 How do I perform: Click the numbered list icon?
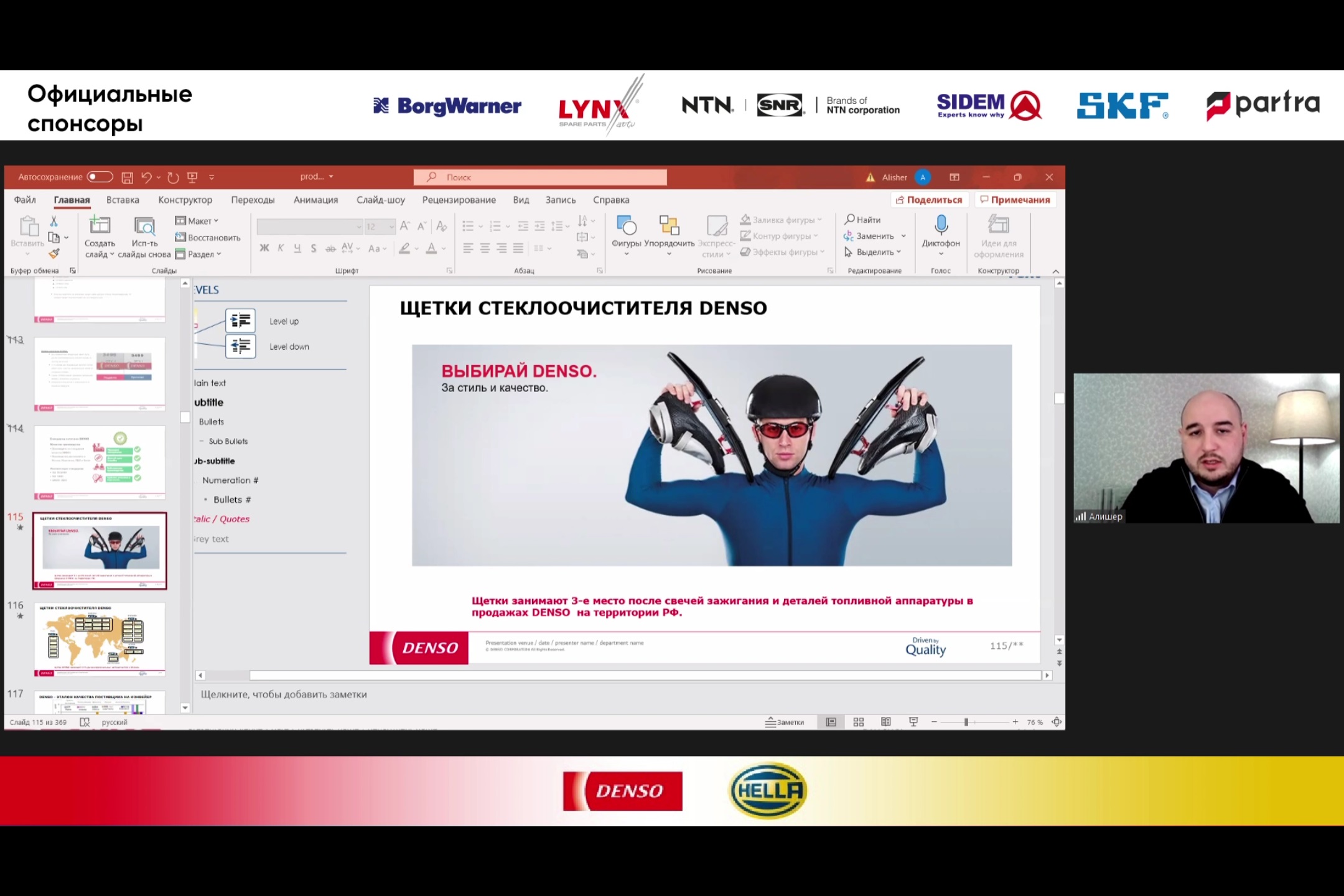[x=495, y=226]
